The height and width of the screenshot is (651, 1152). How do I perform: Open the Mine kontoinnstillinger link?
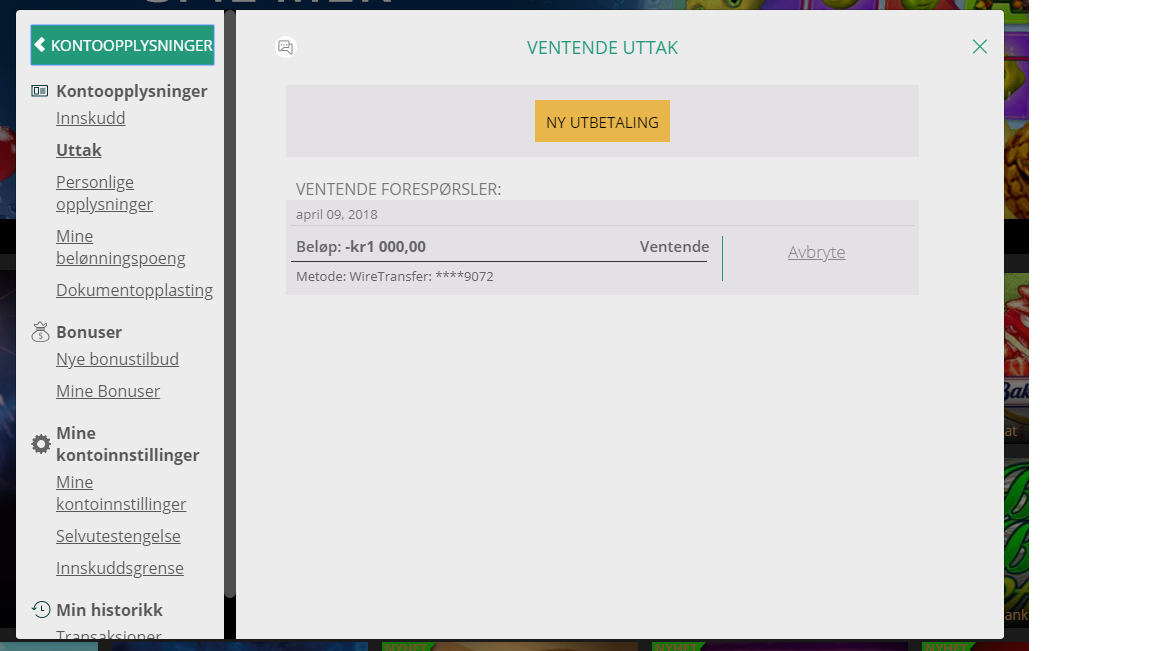(121, 493)
